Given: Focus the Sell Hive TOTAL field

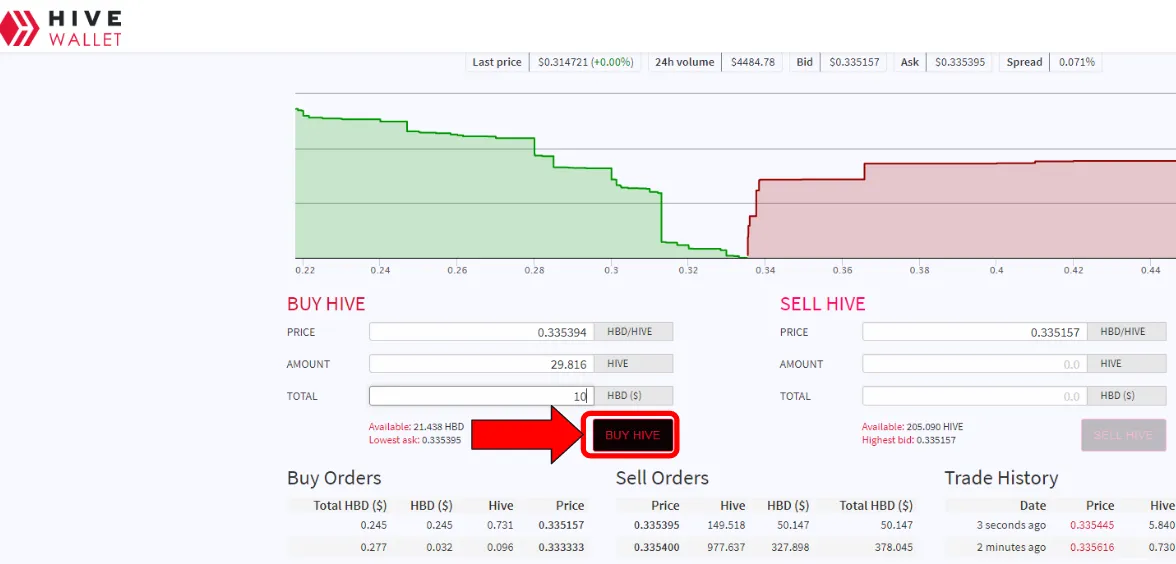Looking at the screenshot, I should 974,396.
